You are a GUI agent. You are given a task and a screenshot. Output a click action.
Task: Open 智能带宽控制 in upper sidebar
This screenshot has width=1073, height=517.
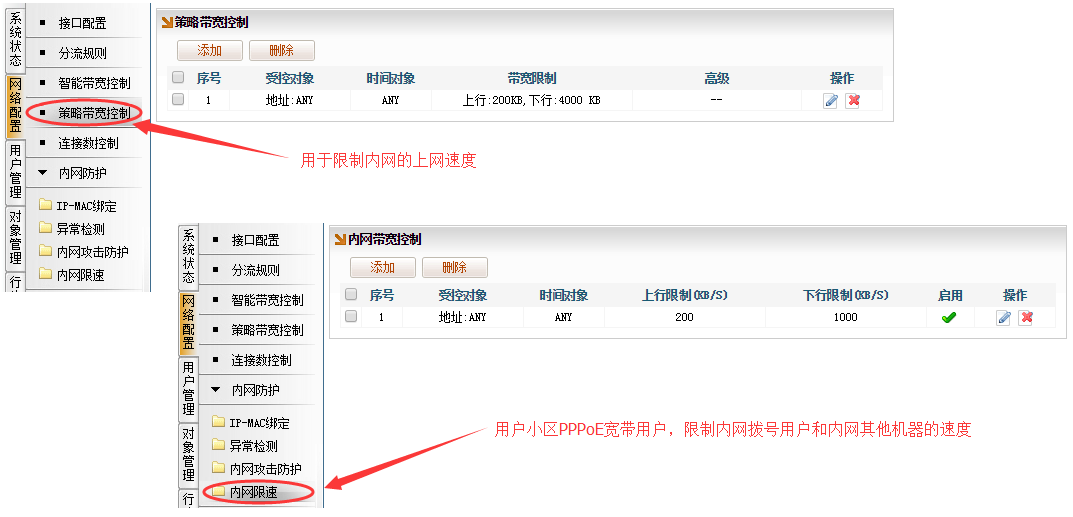pyautogui.click(x=94, y=83)
